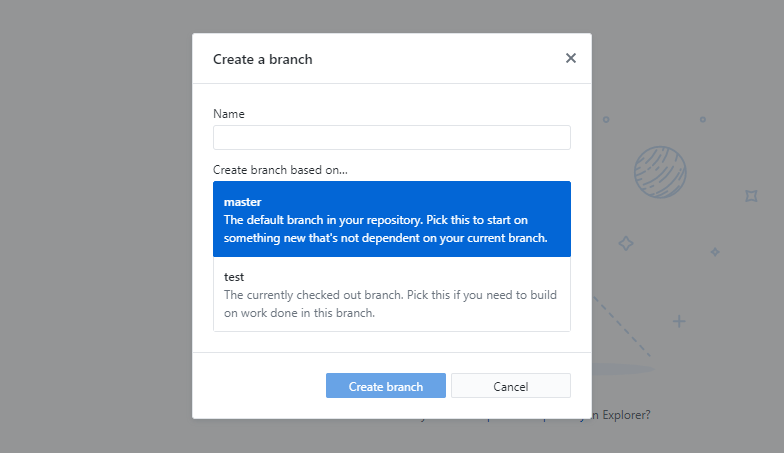This screenshot has height=453, width=784.
Task: Click the planet illustration in the background
Action: pos(660,172)
